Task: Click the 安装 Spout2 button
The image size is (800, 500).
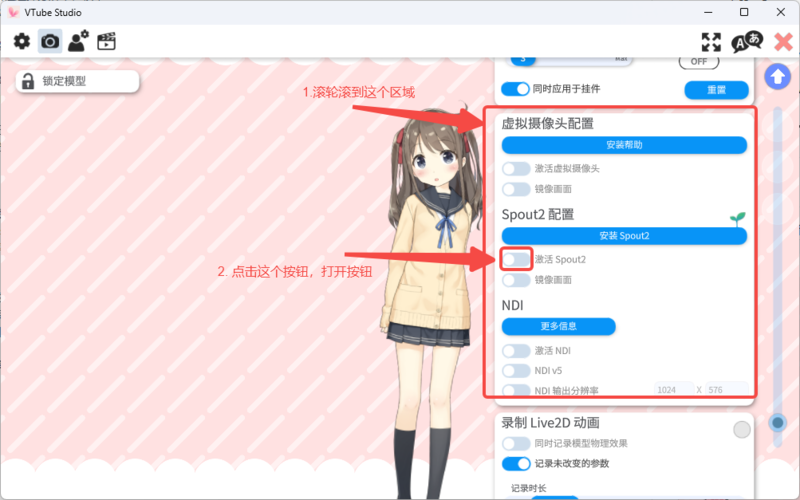Action: 624,236
